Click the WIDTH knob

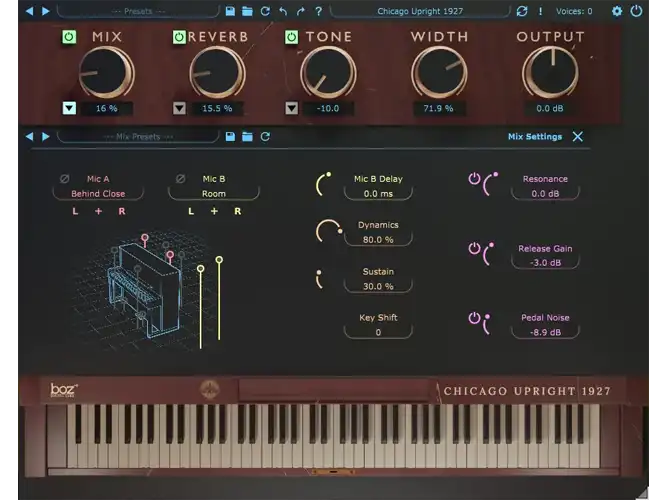(x=439, y=72)
